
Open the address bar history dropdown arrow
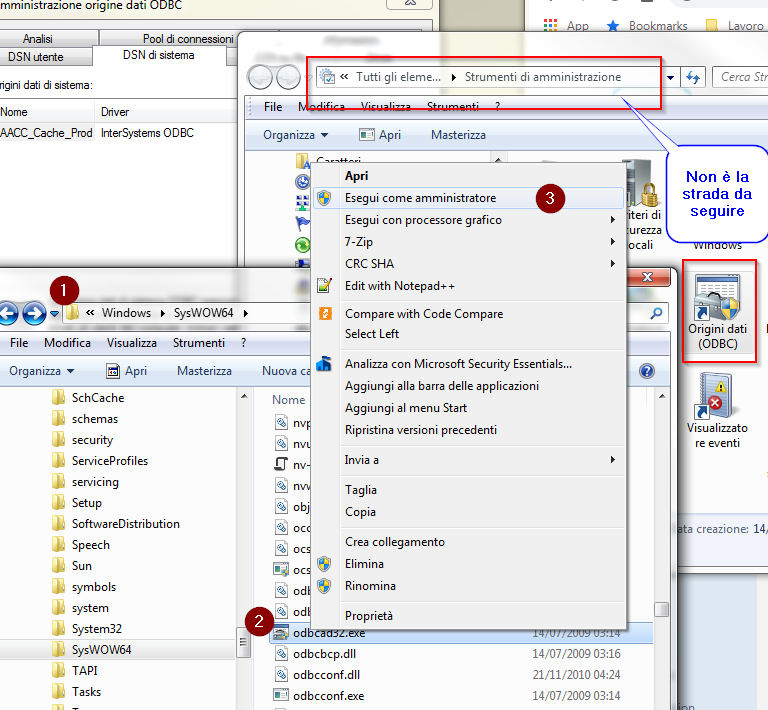671,77
